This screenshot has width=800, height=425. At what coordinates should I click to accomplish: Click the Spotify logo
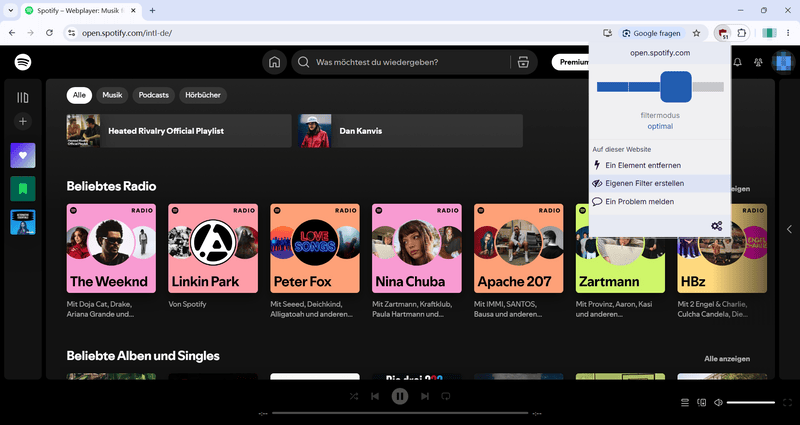pyautogui.click(x=23, y=62)
